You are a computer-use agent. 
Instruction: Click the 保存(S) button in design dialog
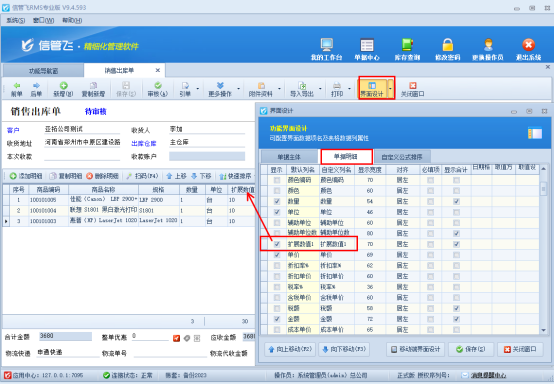471,349
